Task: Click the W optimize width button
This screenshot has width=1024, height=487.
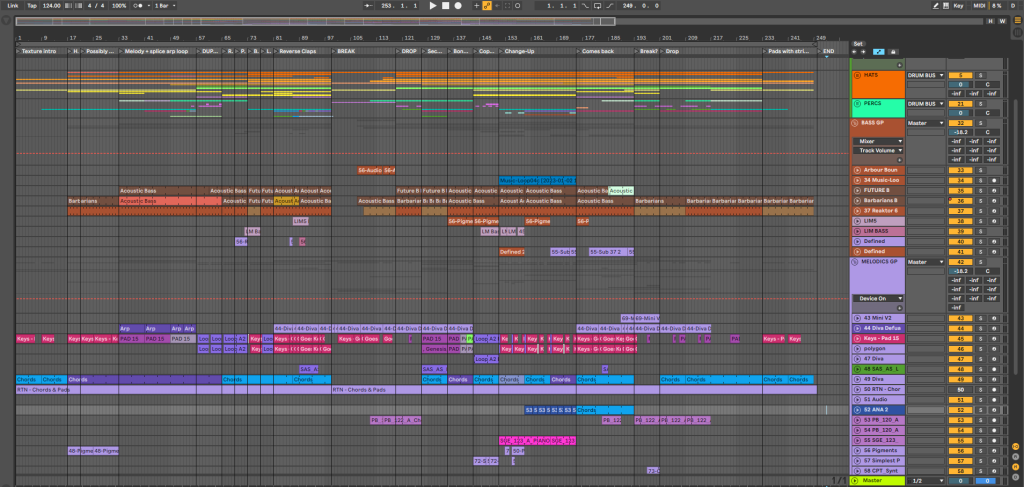Action: [1002, 21]
